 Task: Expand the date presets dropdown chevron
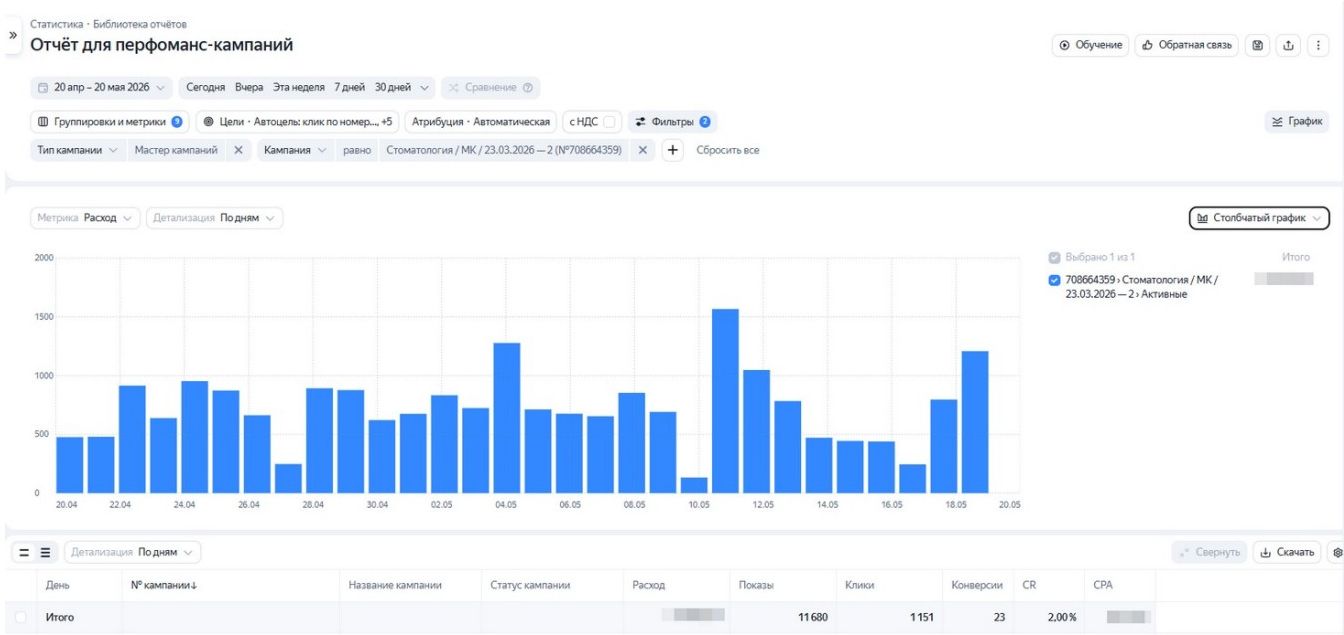(426, 88)
